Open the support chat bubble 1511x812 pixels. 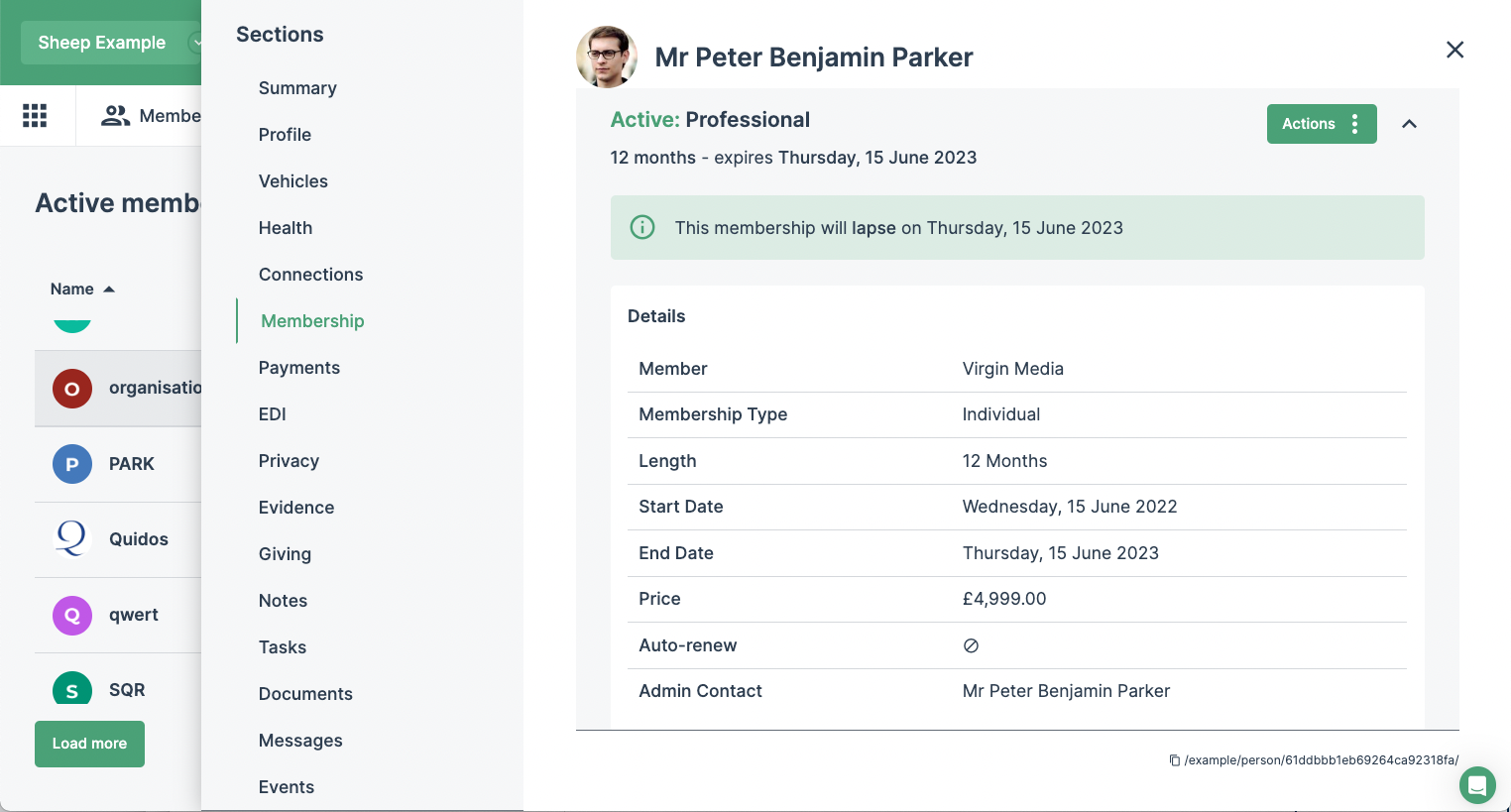pos(1477,785)
